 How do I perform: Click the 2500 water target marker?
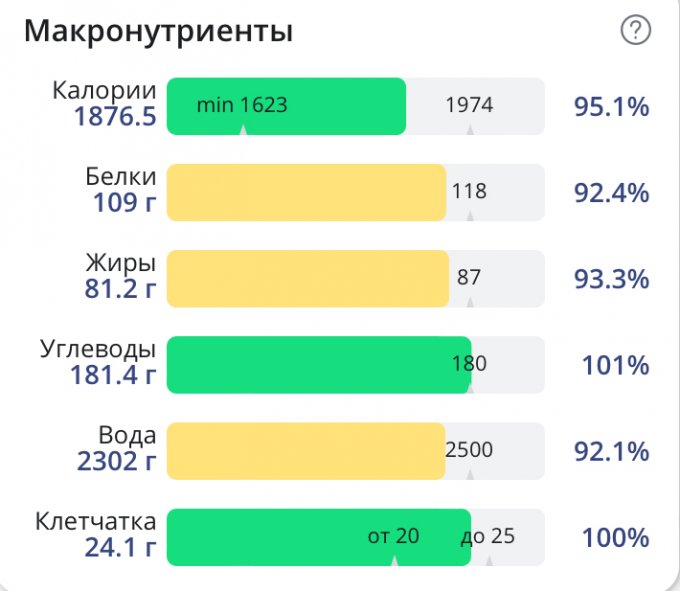coord(469,450)
